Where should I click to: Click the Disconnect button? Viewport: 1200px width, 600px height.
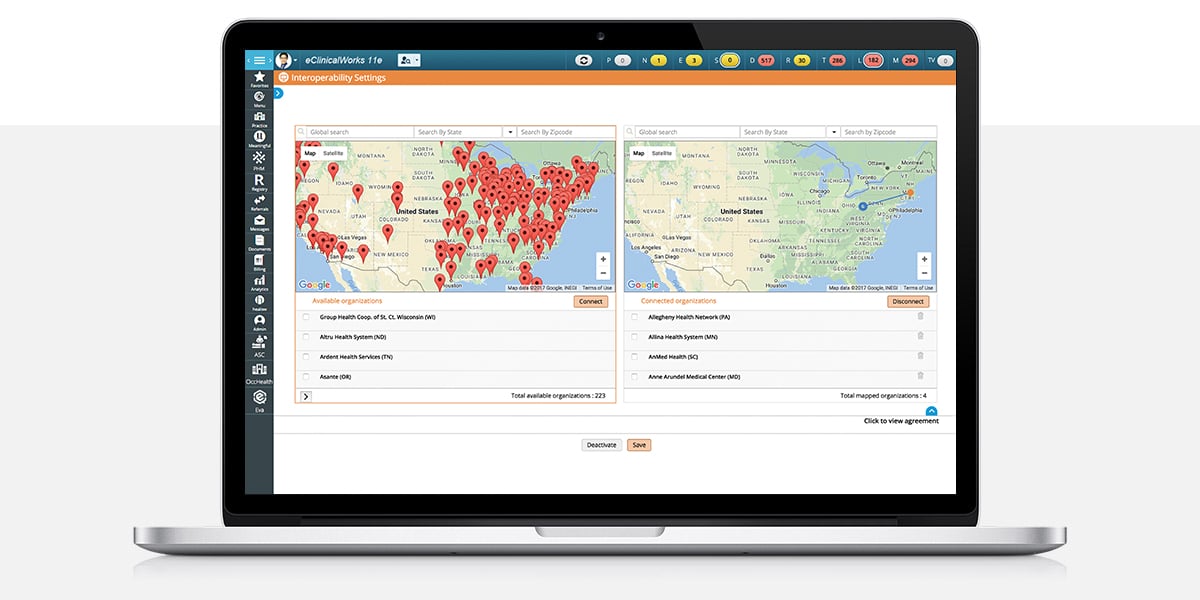pos(908,301)
